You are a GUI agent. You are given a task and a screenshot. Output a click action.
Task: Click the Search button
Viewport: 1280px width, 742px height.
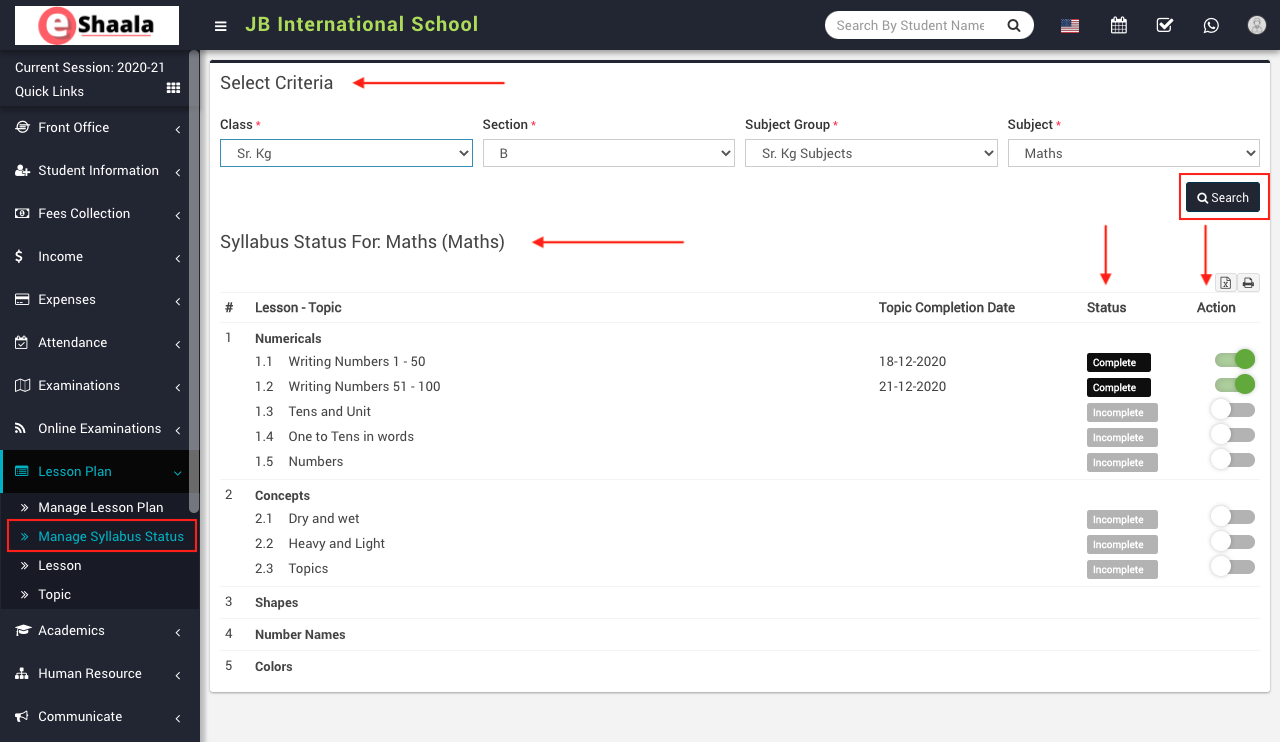(x=1223, y=198)
